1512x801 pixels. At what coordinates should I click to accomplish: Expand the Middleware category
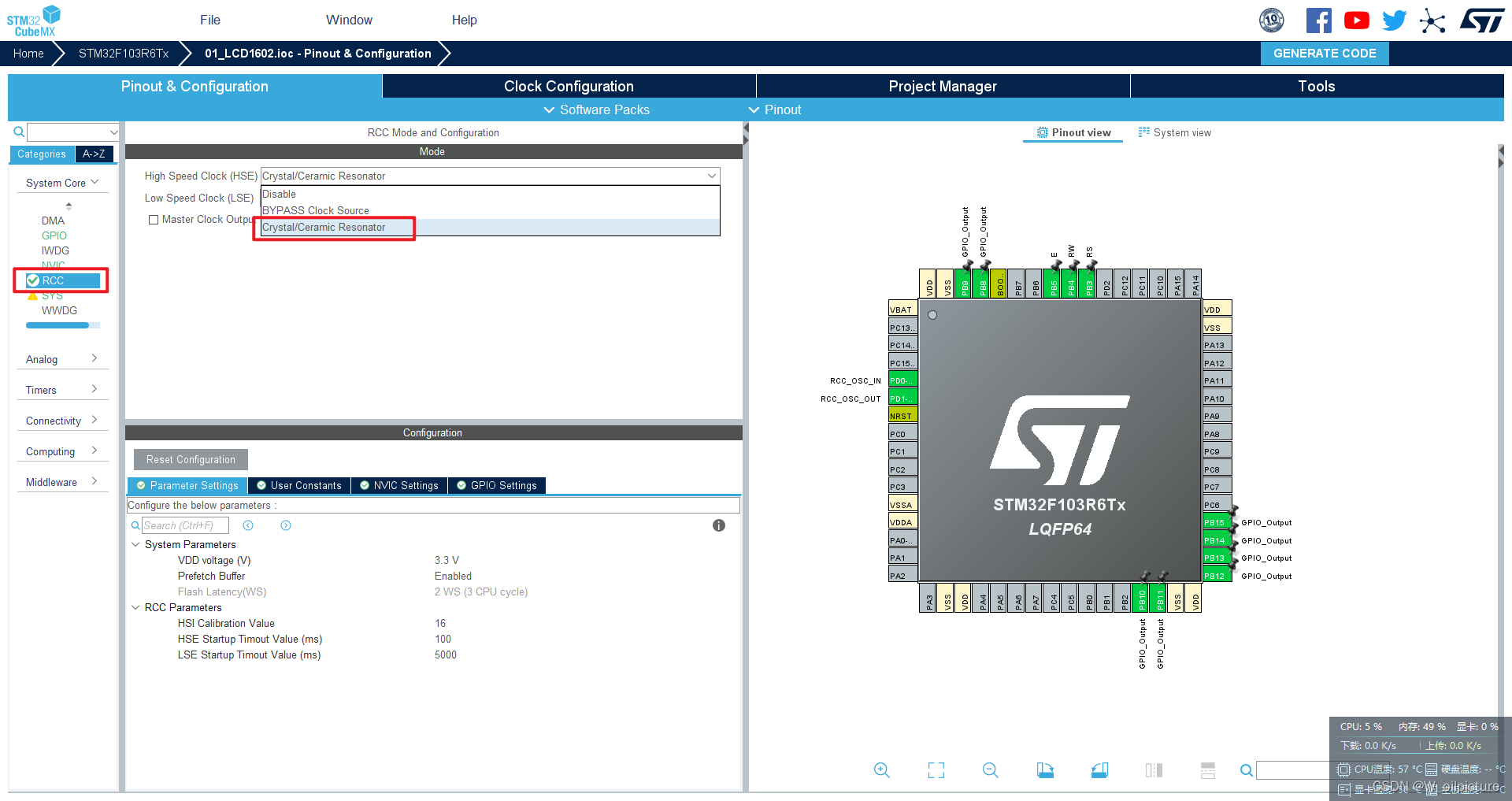63,482
